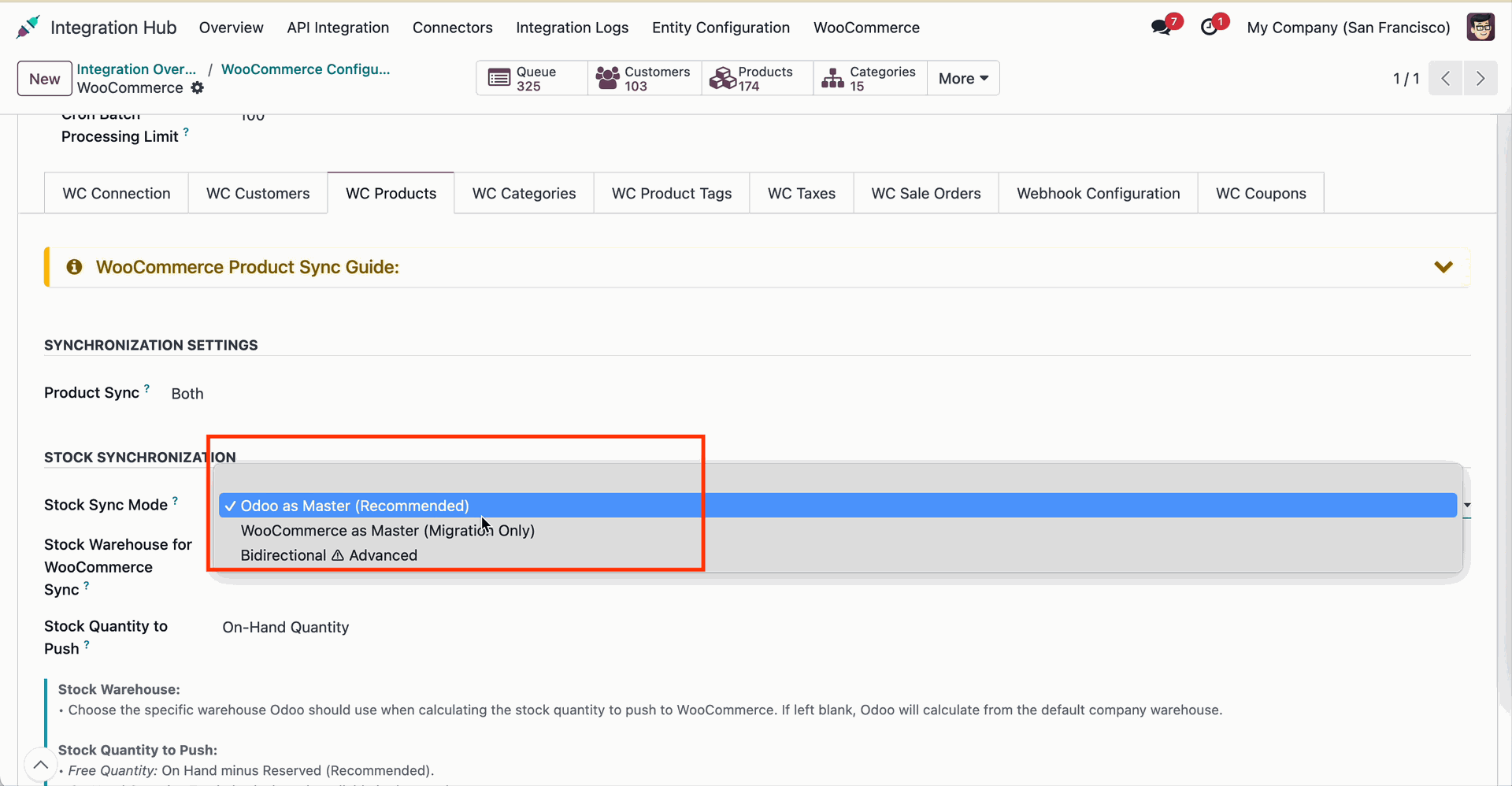Click help icon beside Stock Sync Mode
The image size is (1512, 786).
tap(175, 500)
